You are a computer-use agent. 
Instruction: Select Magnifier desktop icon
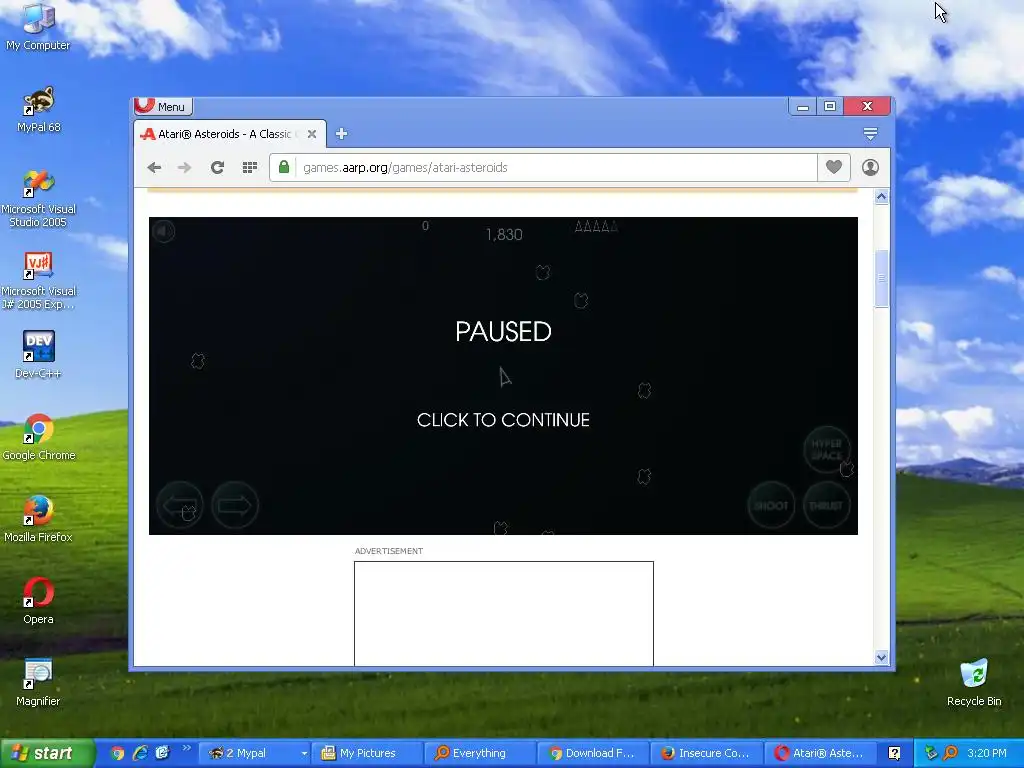39,683
